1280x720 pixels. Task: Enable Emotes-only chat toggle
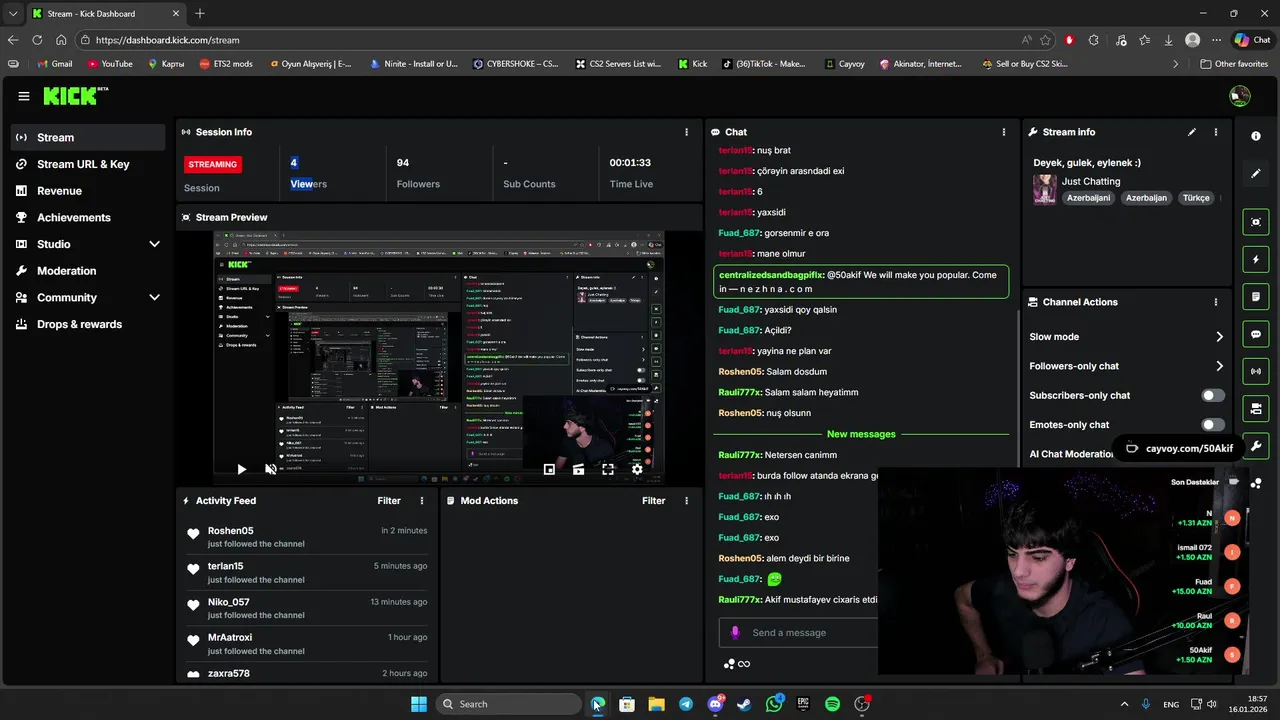point(1212,425)
